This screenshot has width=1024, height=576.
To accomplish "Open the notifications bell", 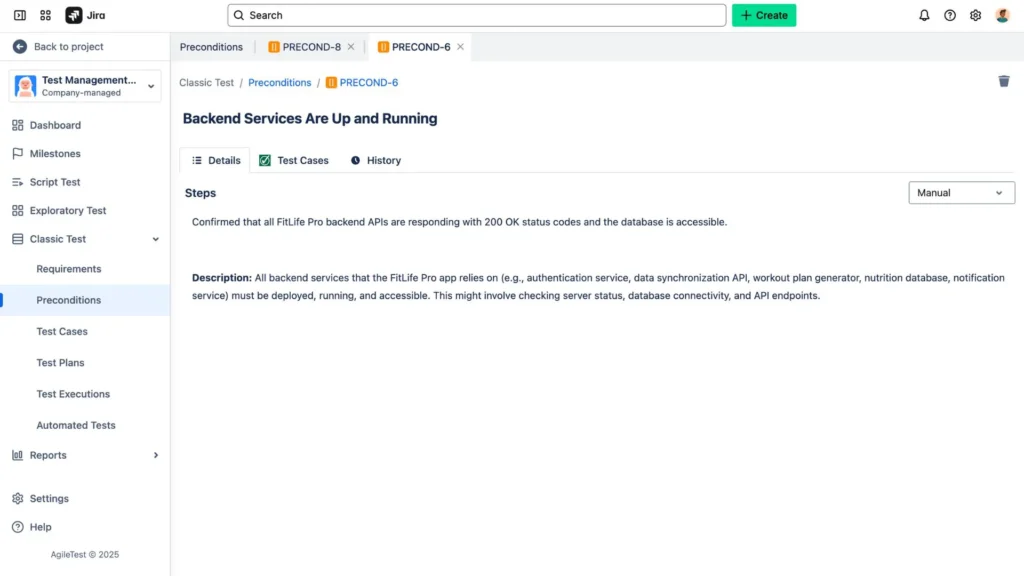I will pos(924,15).
